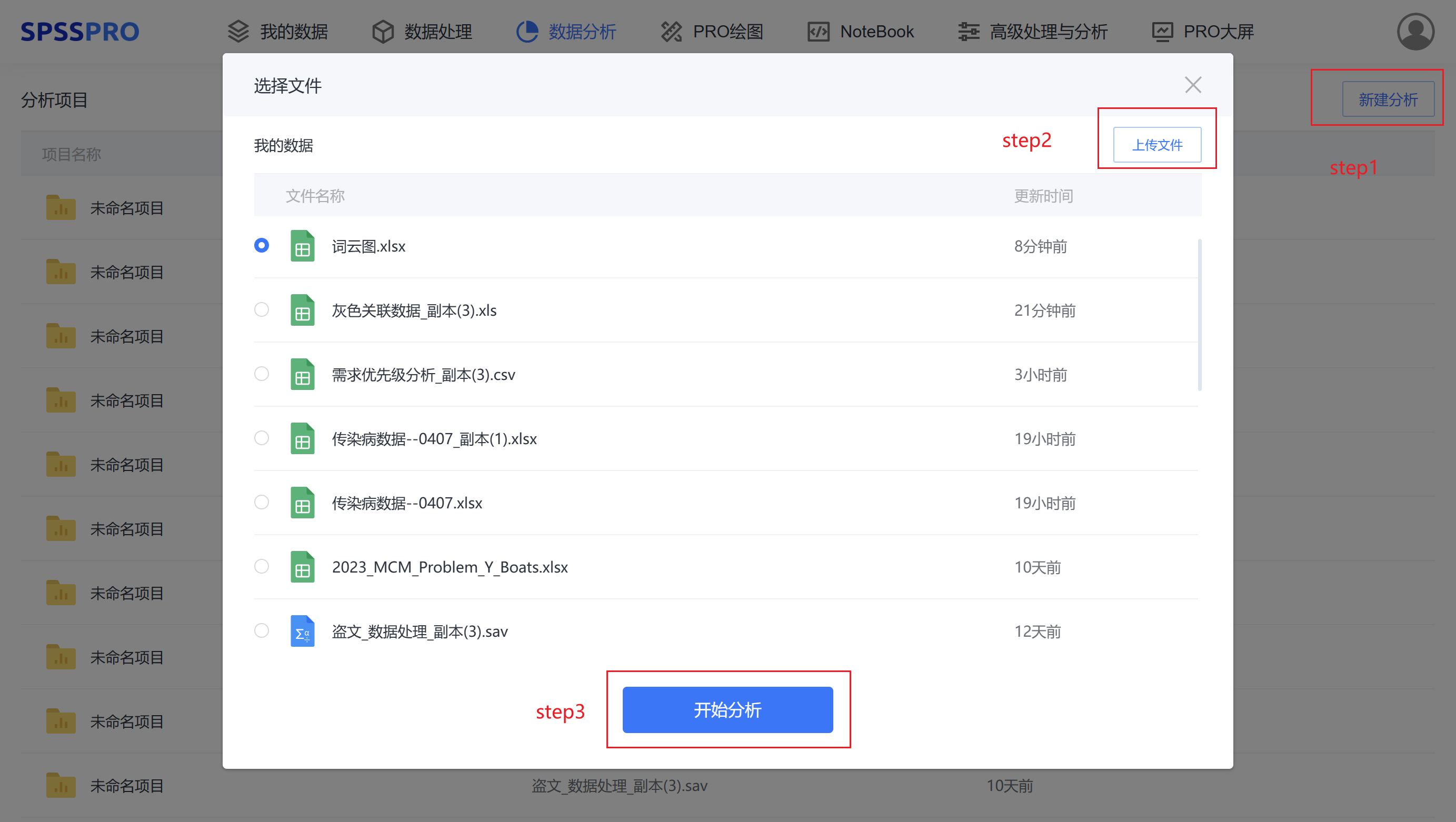Click the 盗文_数据处理_副本(3).sav file name in dialog
The image size is (1456, 822).
420,631
